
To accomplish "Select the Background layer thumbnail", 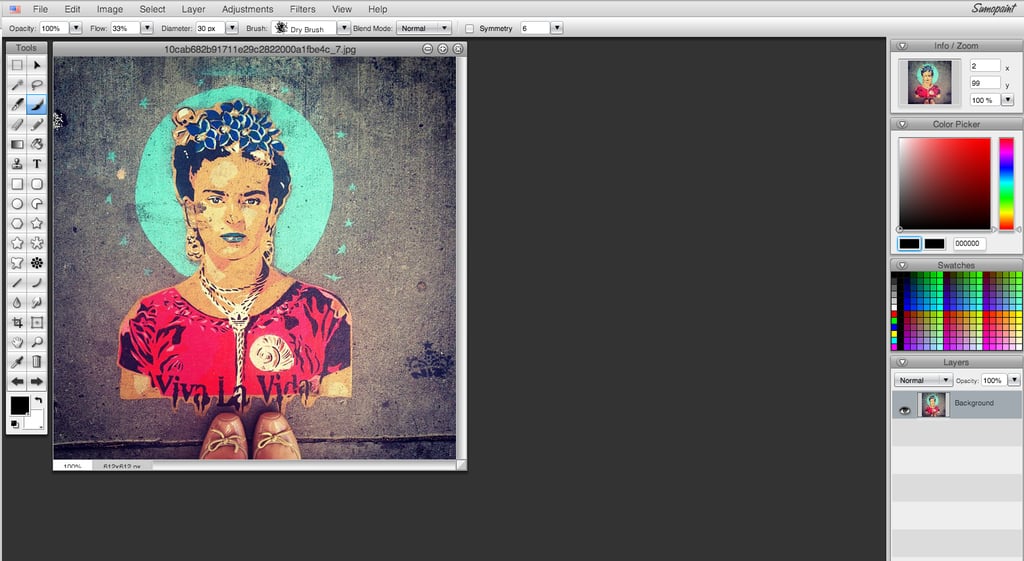I will 933,405.
